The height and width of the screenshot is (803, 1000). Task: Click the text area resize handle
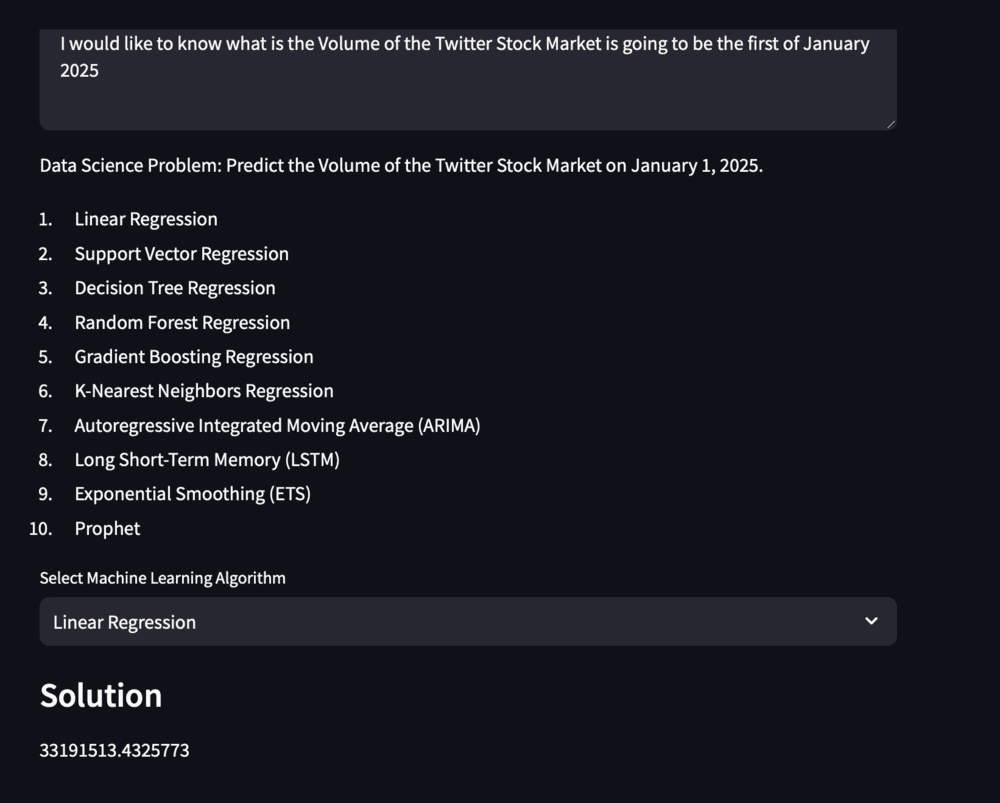click(890, 123)
